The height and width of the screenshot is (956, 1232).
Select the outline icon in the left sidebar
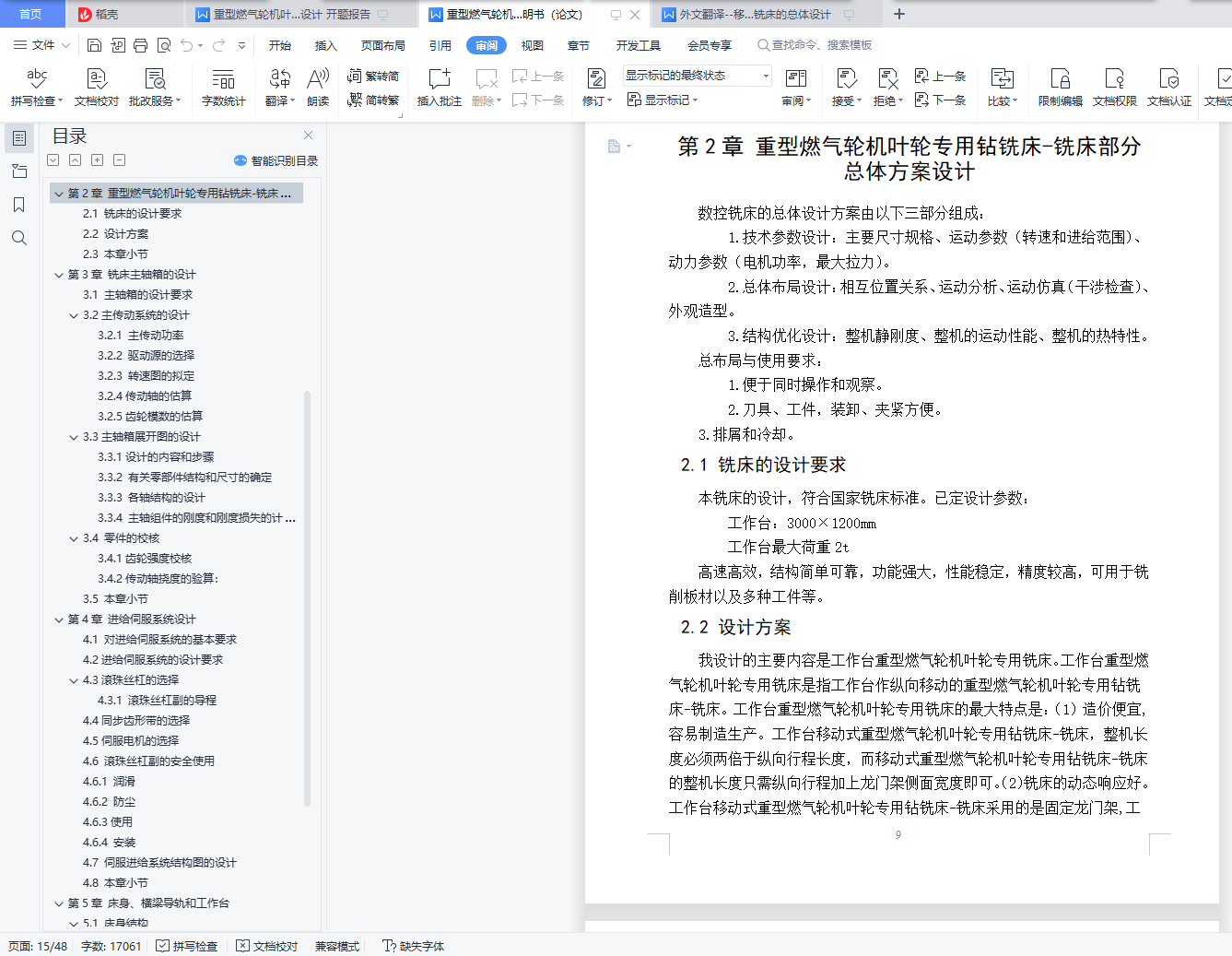click(18, 138)
